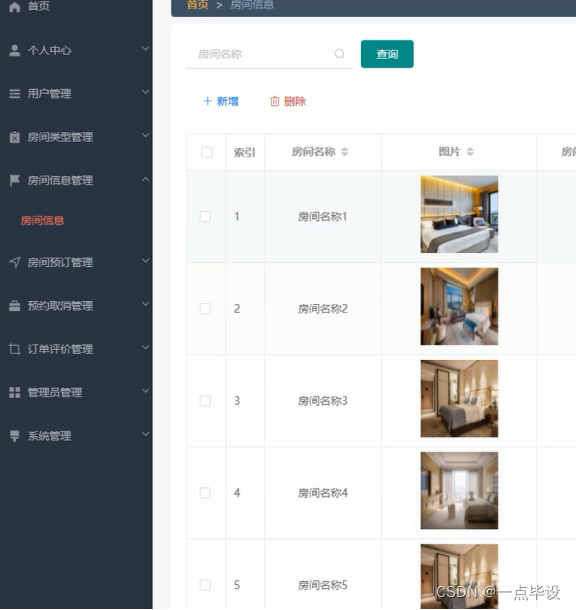Expand 房间预订管理 with its chevron
Screen dimensions: 576x610
145,261
